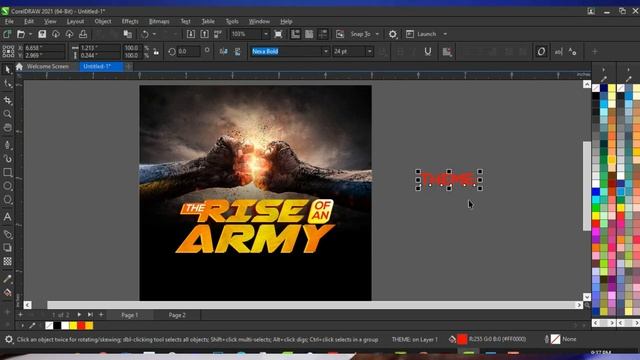
Task: Select the Artistic Media tool
Action: tap(7, 159)
